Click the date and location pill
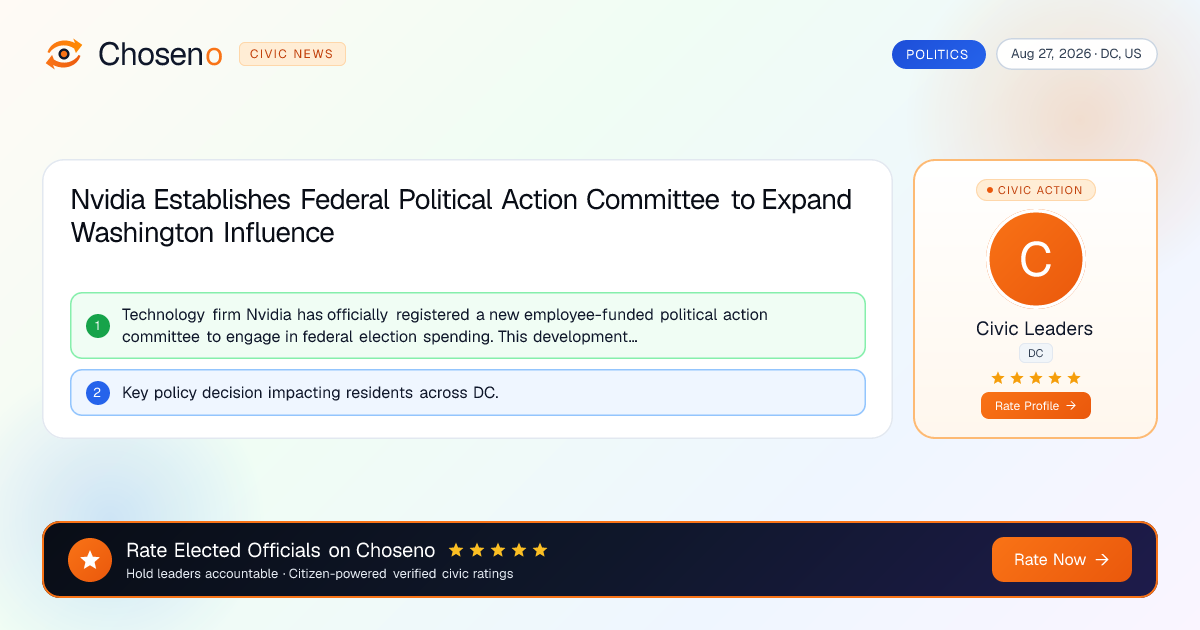The image size is (1200, 630). [1076, 54]
